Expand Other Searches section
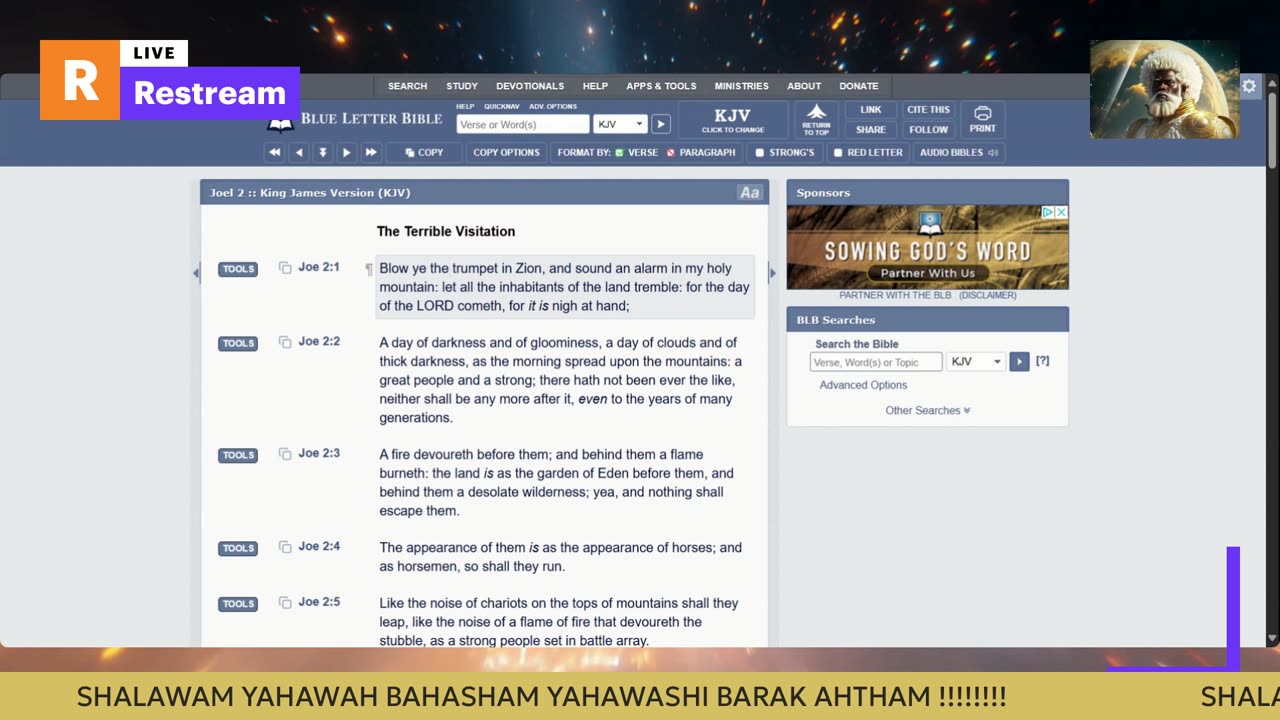The image size is (1280, 720). coord(927,410)
